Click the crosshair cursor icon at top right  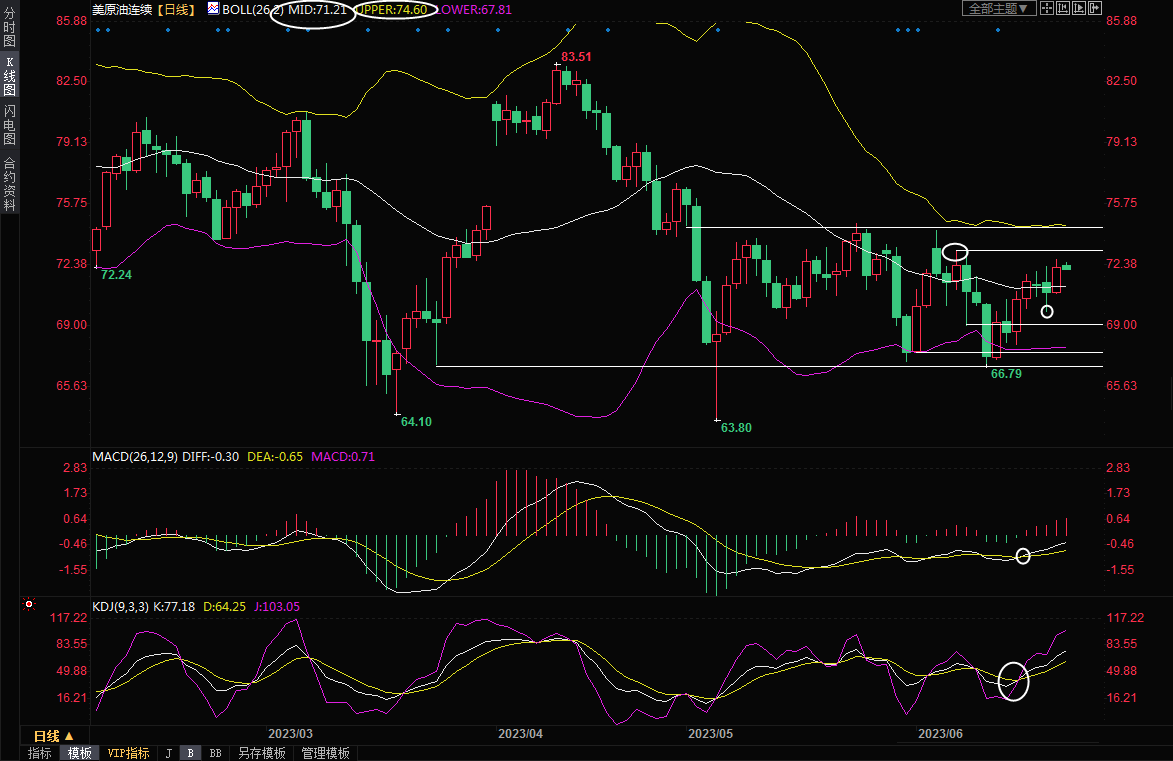[x=1045, y=8]
